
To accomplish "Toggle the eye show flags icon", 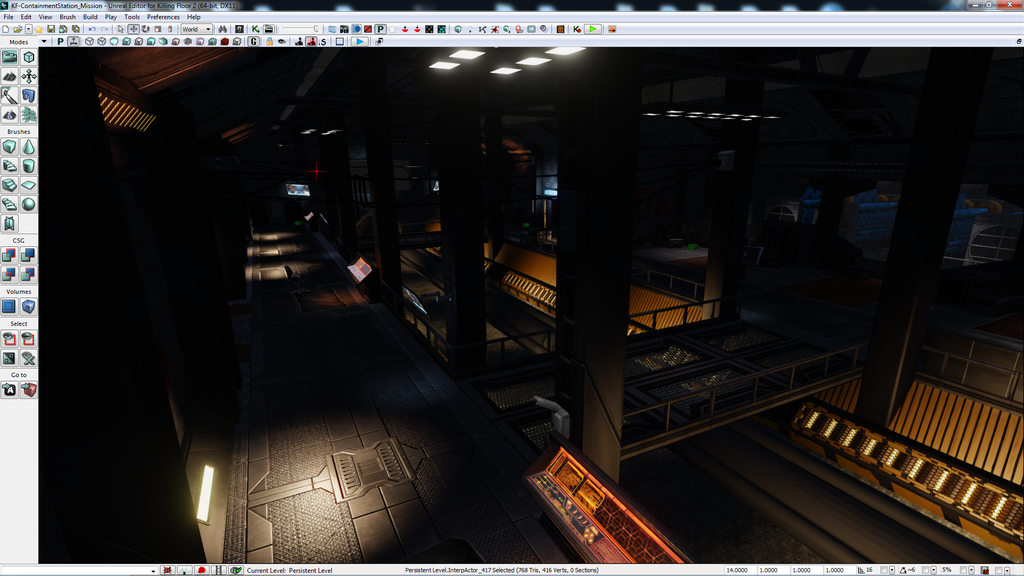I will coord(281,42).
